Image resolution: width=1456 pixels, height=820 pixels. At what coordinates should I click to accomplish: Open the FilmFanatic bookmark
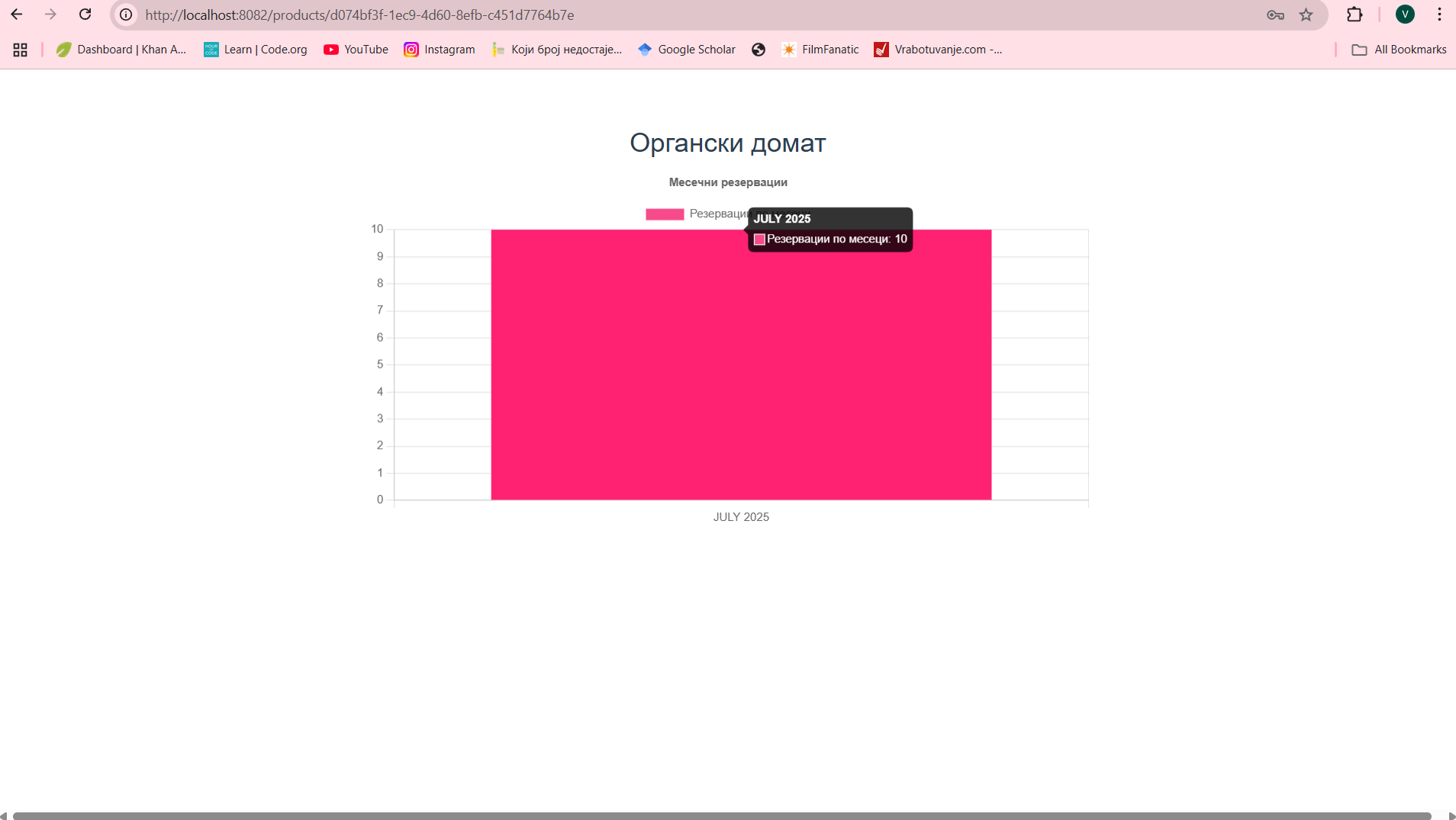(x=820, y=50)
